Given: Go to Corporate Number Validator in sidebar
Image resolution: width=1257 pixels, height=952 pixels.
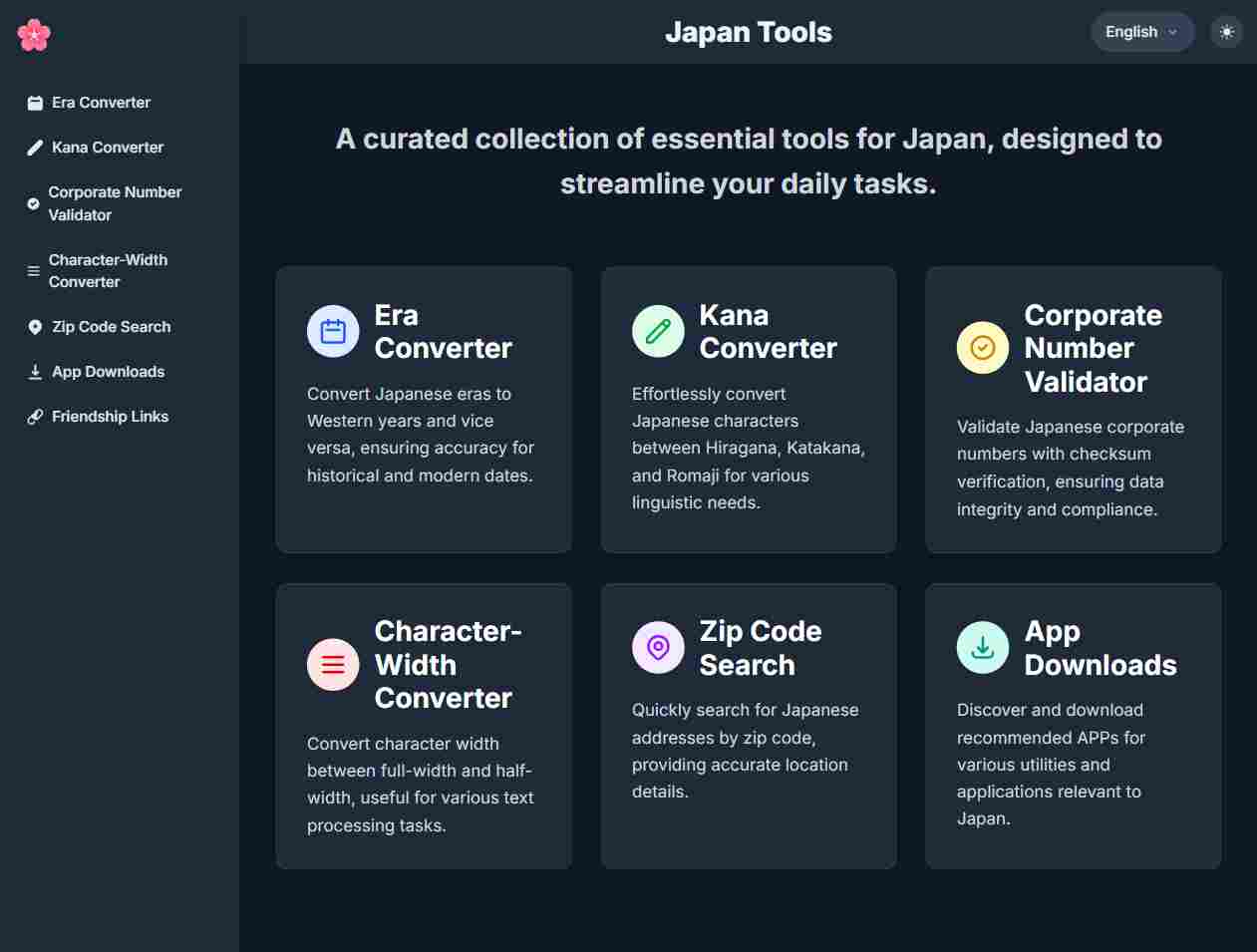Looking at the screenshot, I should 115,203.
